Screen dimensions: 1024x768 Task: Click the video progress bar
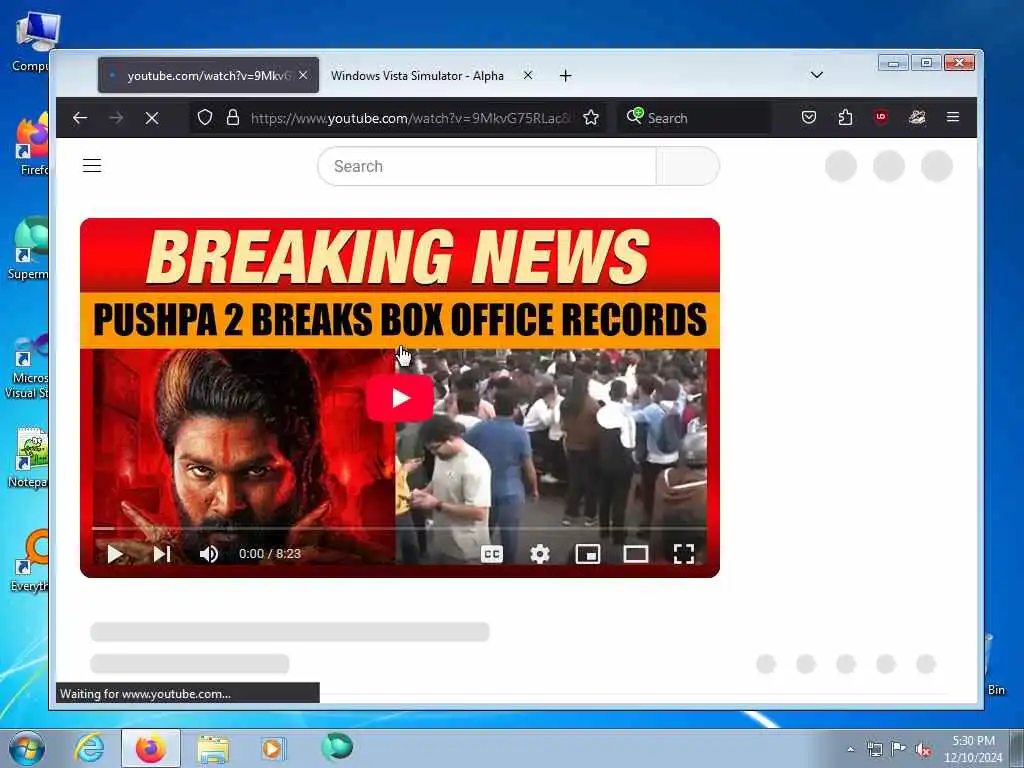[400, 528]
